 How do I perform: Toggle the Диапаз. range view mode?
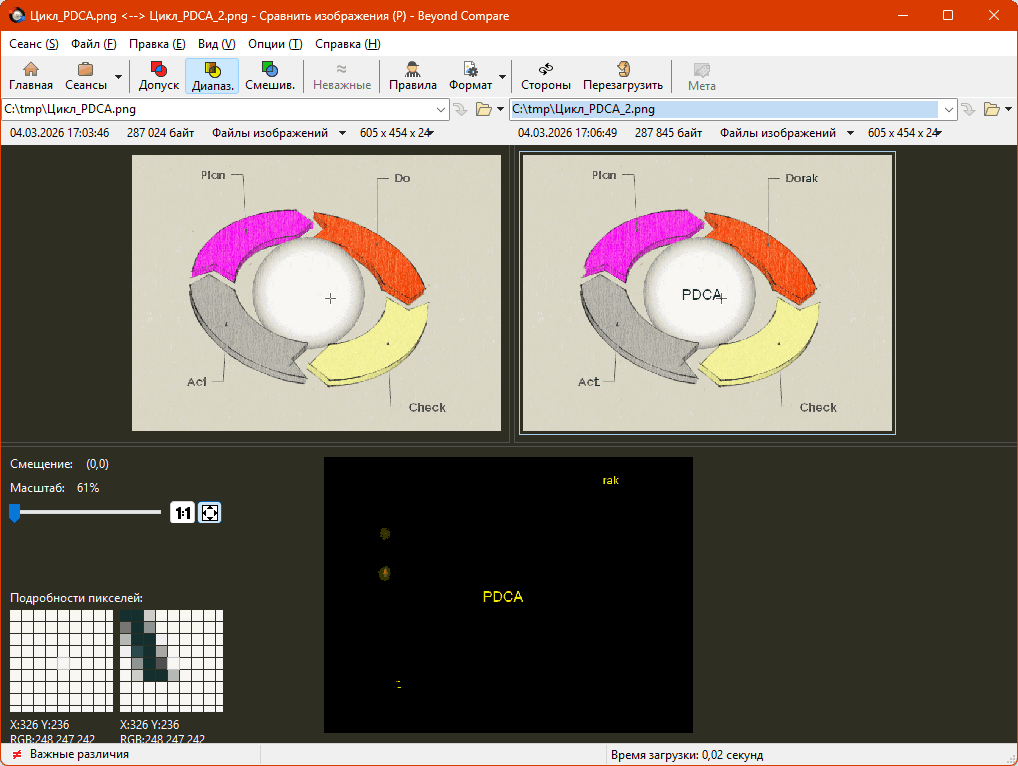[212, 76]
